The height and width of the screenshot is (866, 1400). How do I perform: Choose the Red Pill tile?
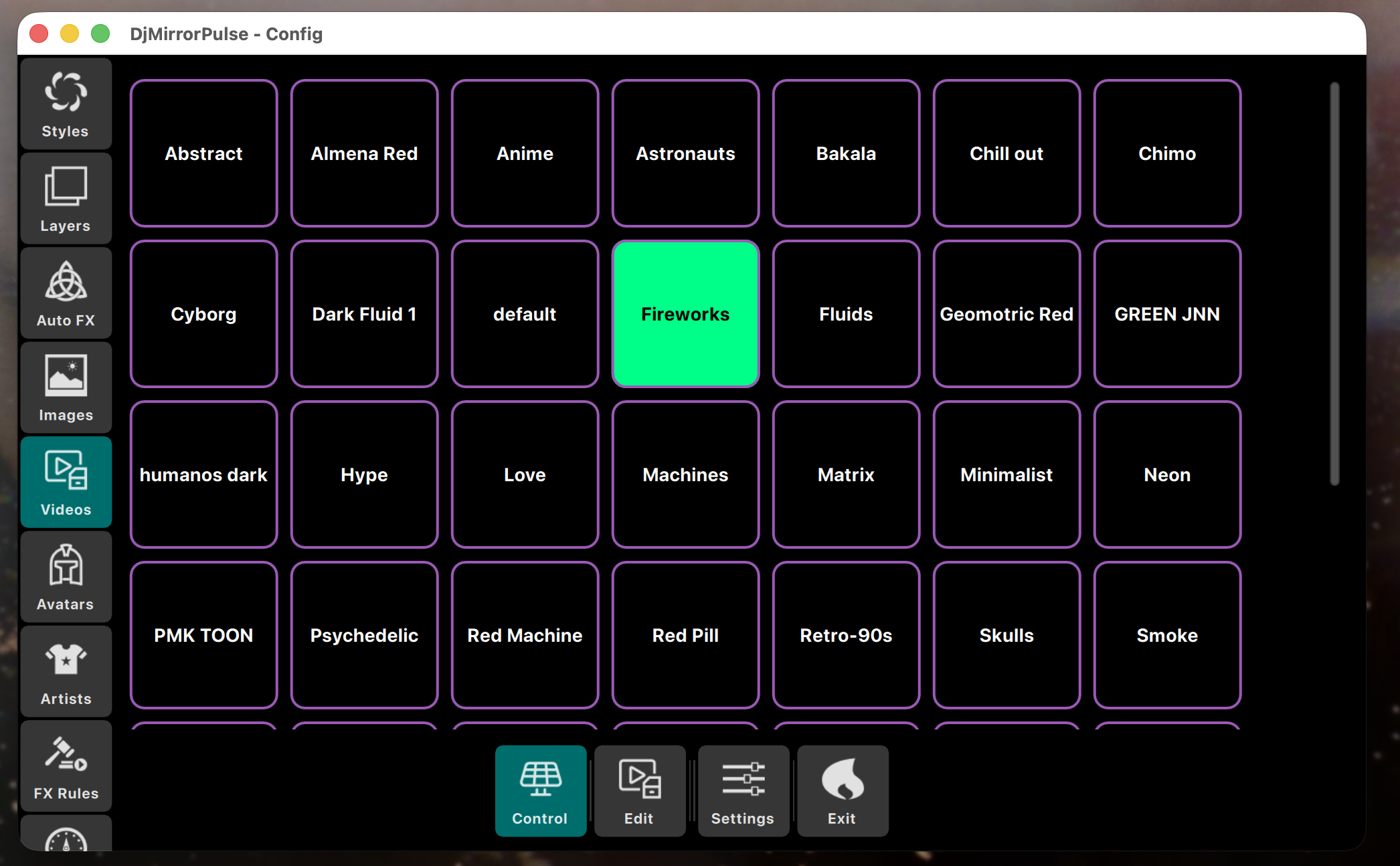pyautogui.click(x=686, y=635)
